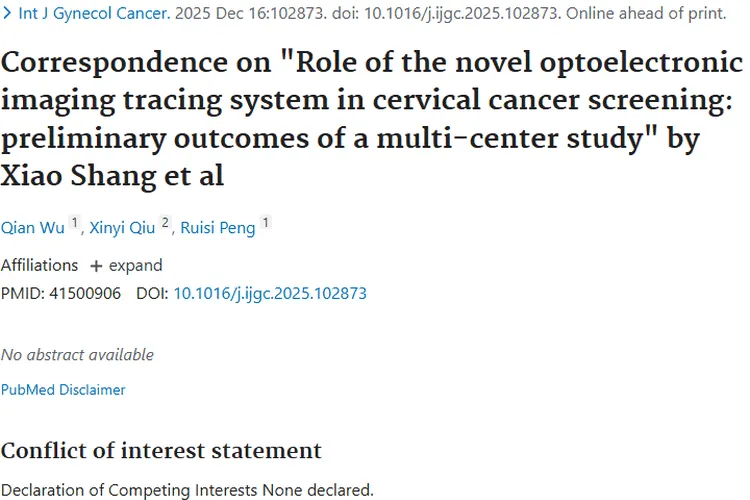Expand the affiliations via the expand text

(136, 266)
